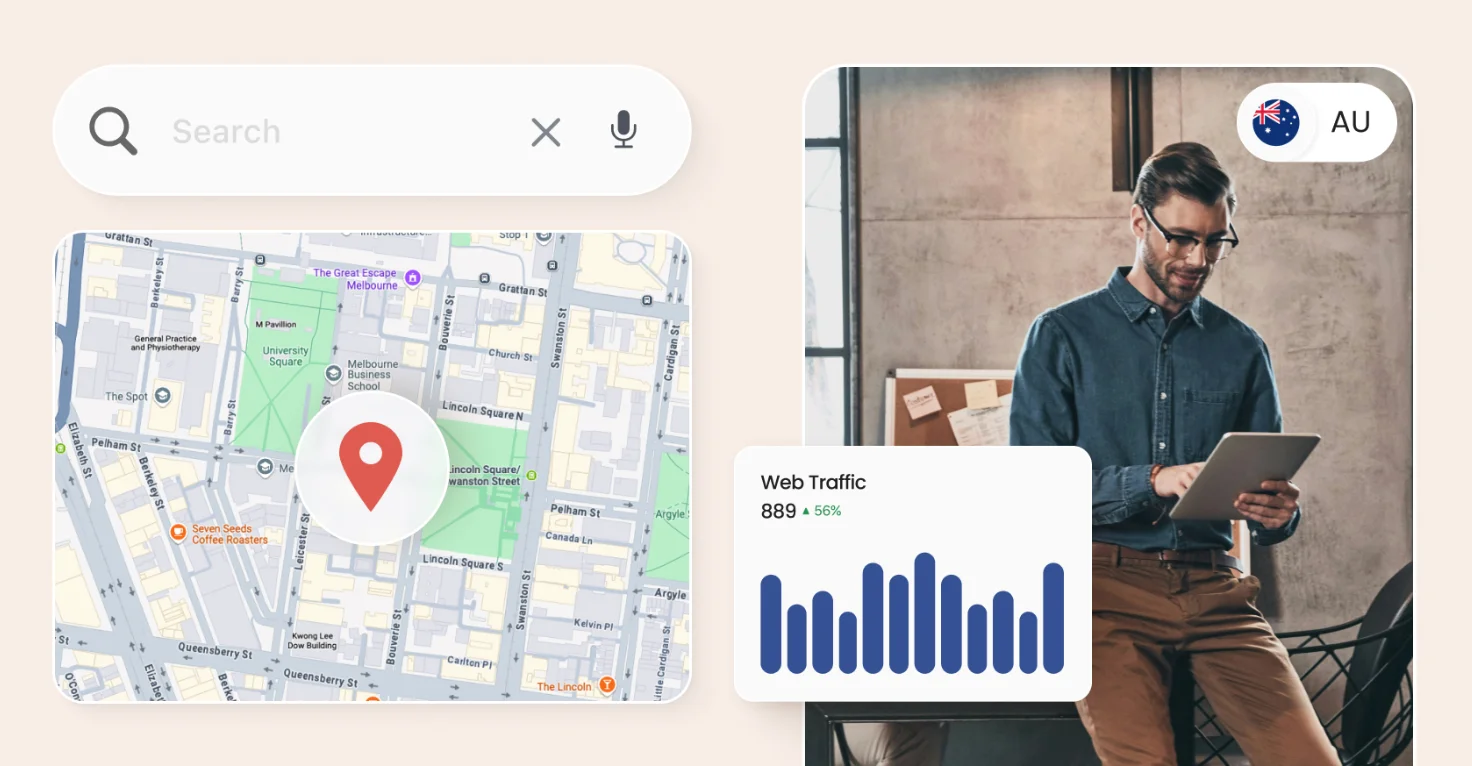Click the 889 visitor count figure

778,511
